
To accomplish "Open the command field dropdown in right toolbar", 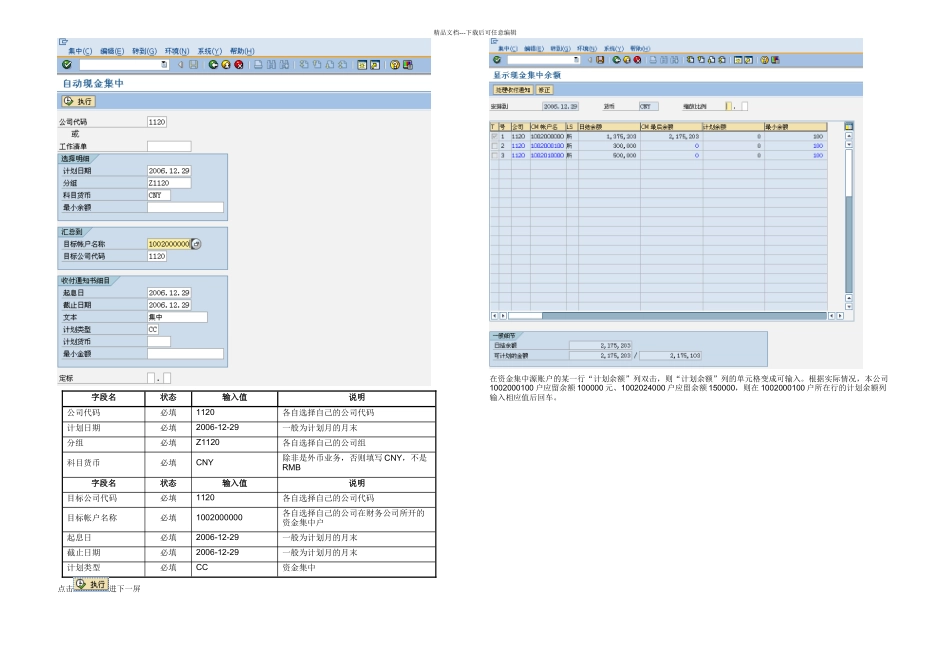I will [576, 60].
